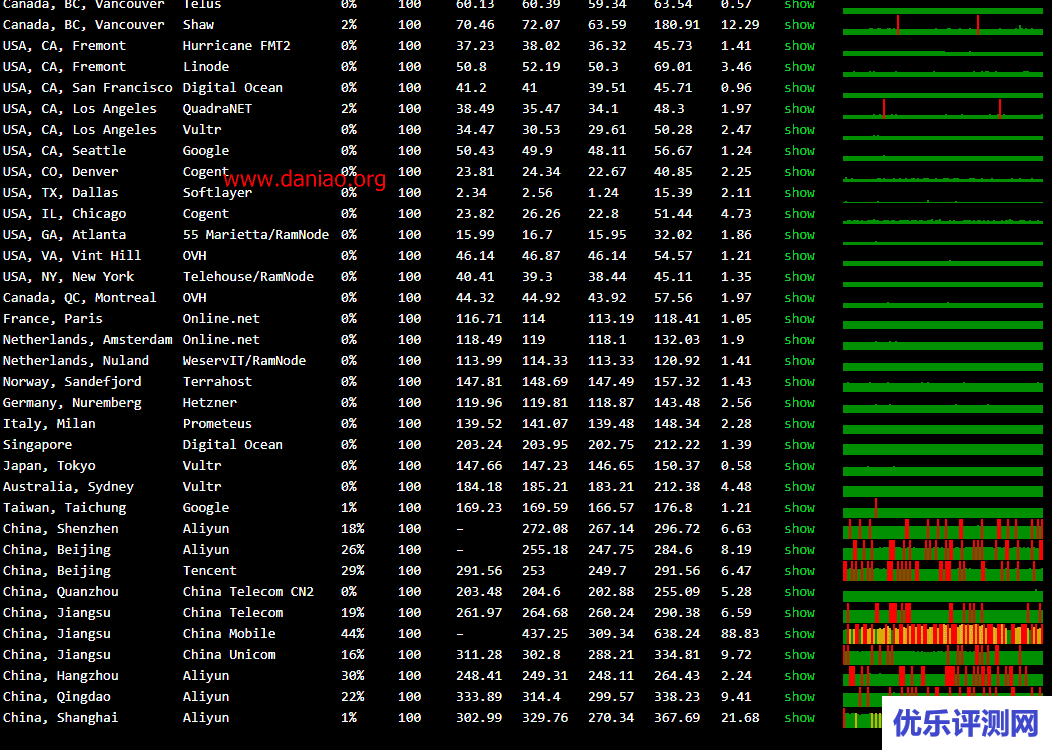Screen dimensions: 1052x750
Task: Open 'show' link for Chicago Cogent
Action: coord(800,214)
